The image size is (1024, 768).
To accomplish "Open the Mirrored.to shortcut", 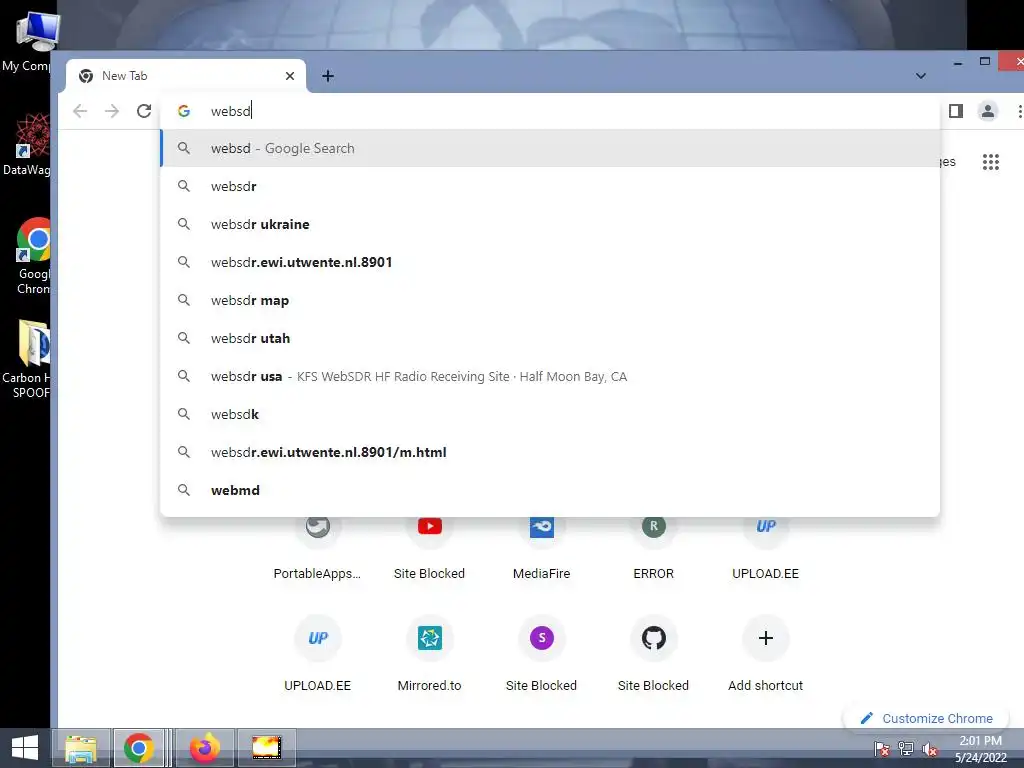I will tap(430, 653).
